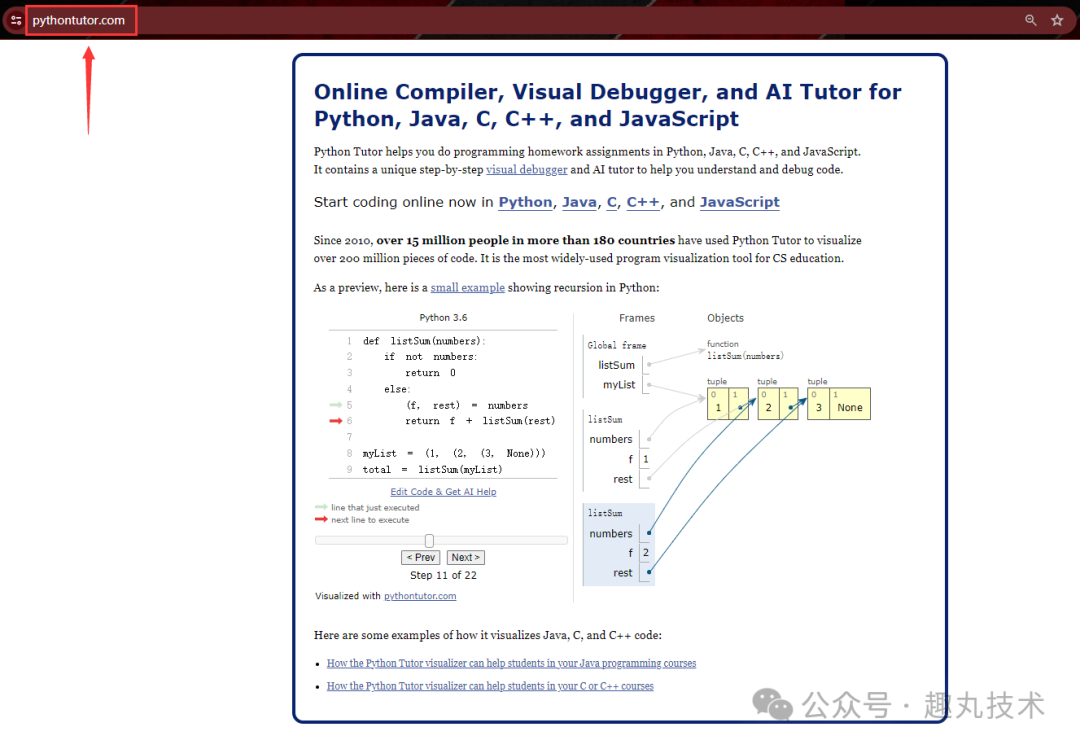Image resolution: width=1080 pixels, height=749 pixels.
Task: Click the site information icon in address bar
Action: [x=16, y=21]
